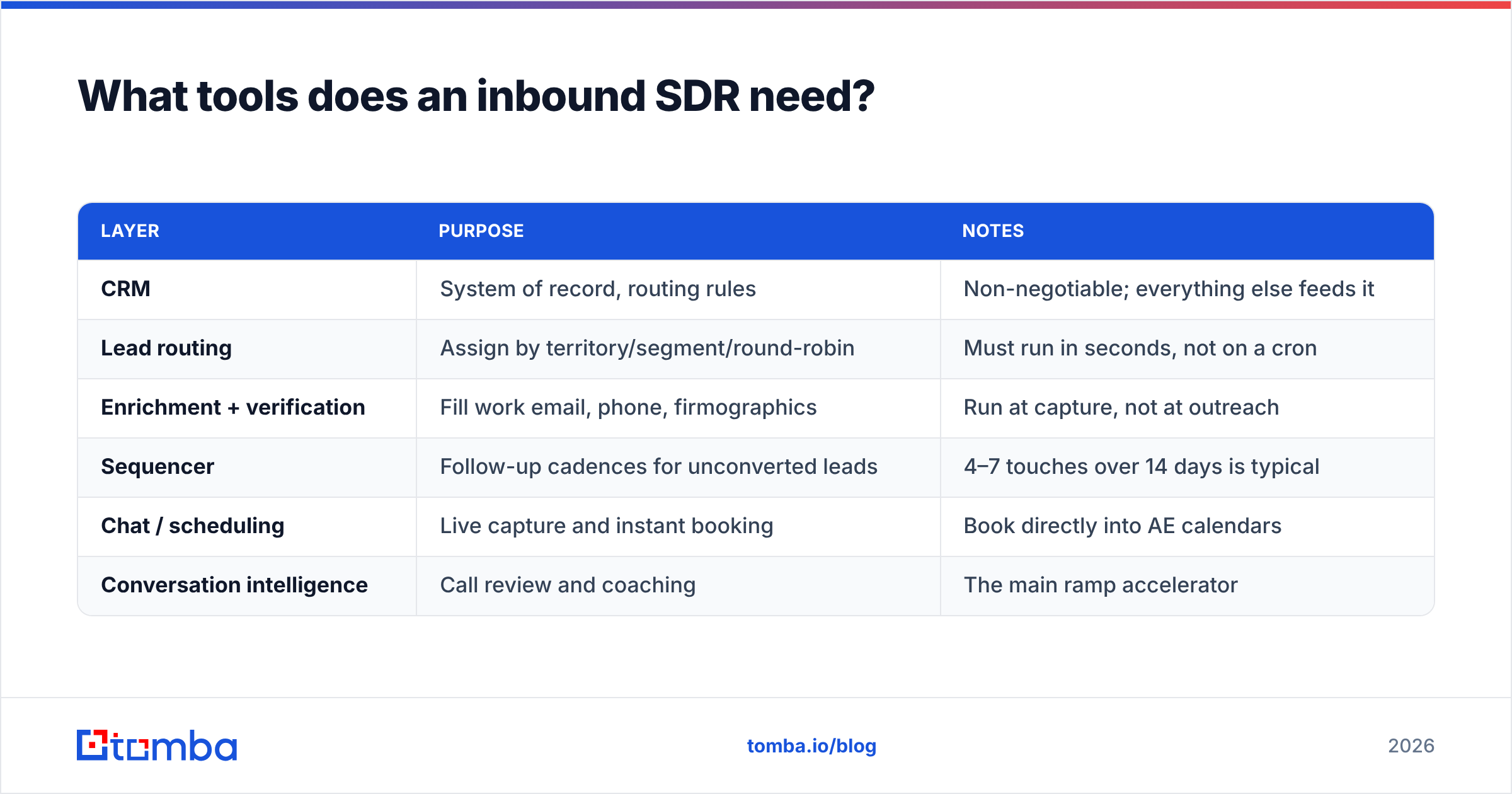Viewport: 1512px width, 794px height.
Task: Select the CRM layer cell
Action: [x=247, y=289]
